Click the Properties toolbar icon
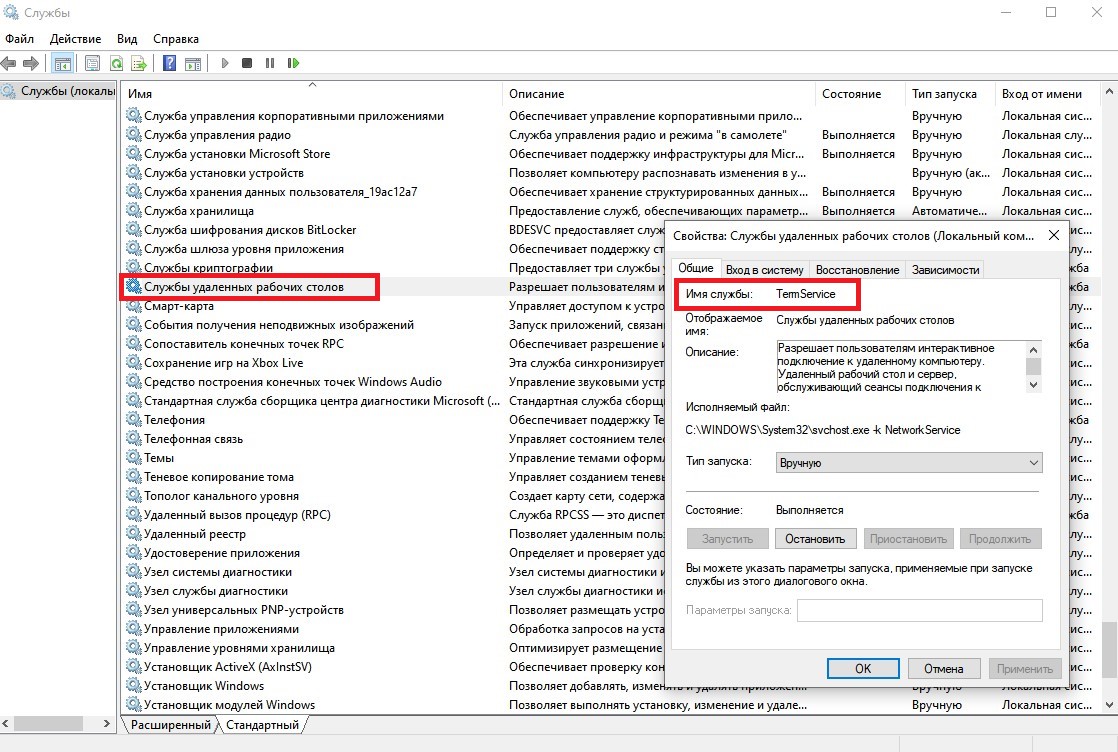 coord(92,63)
